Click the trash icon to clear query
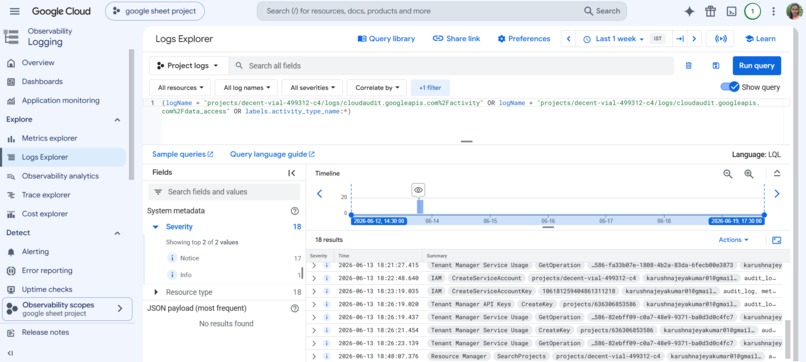This screenshot has width=806, height=362. click(x=689, y=66)
